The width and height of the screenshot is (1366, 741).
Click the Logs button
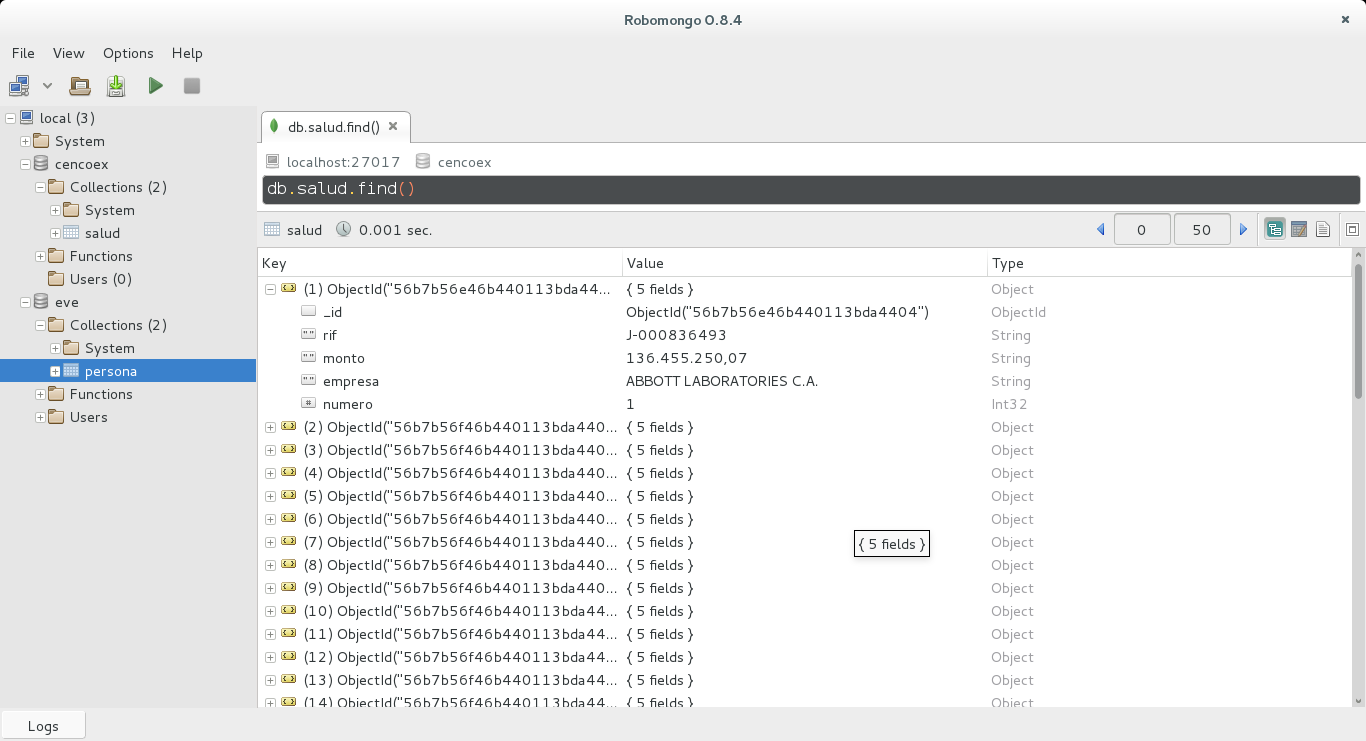43,726
